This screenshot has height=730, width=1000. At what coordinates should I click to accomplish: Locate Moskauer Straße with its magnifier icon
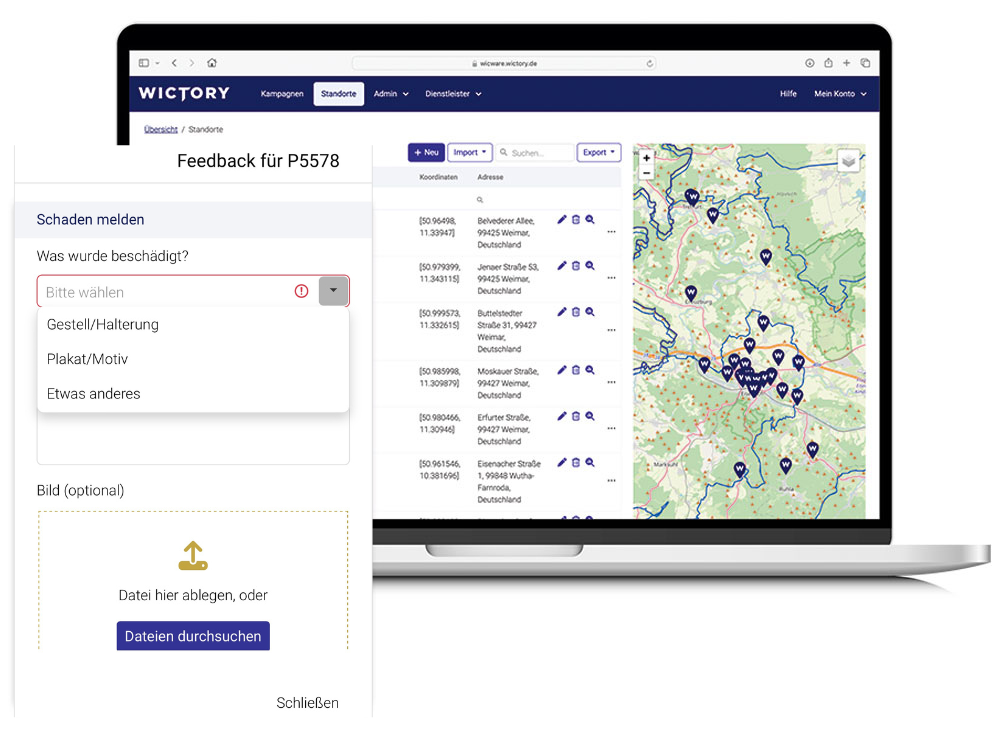pos(590,370)
